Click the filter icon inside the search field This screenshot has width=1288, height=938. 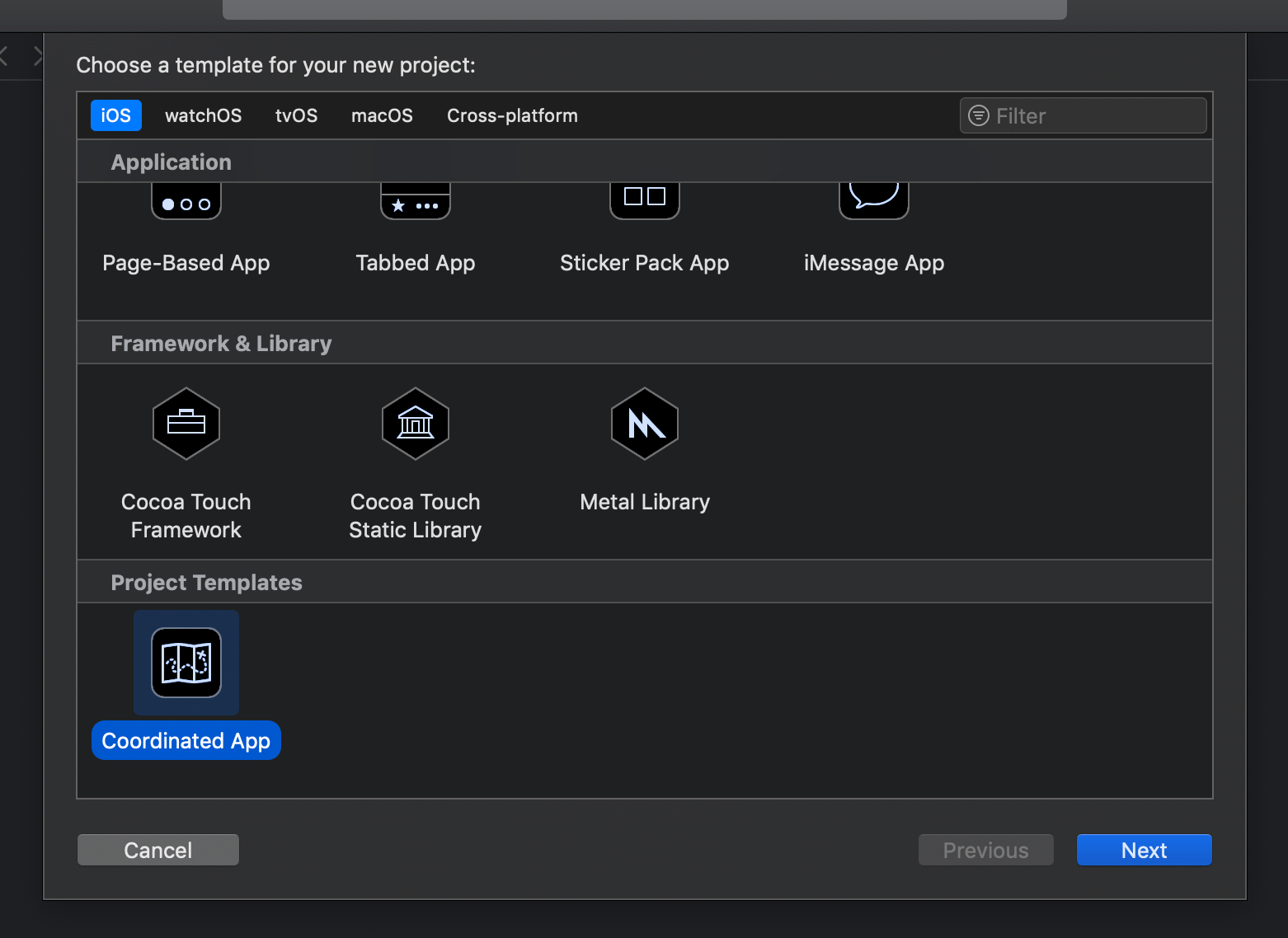pos(979,115)
